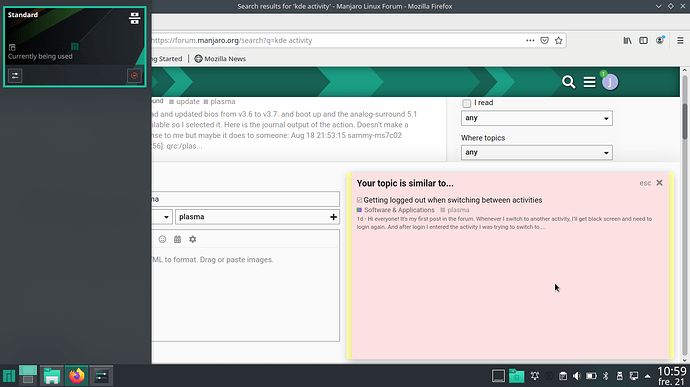Insert emoji using the smiley icon
The height and width of the screenshot is (387, 690).
click(x=162, y=239)
